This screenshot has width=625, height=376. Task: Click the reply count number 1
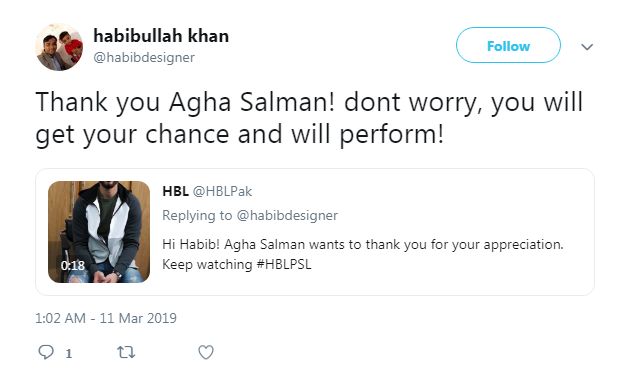click(69, 353)
